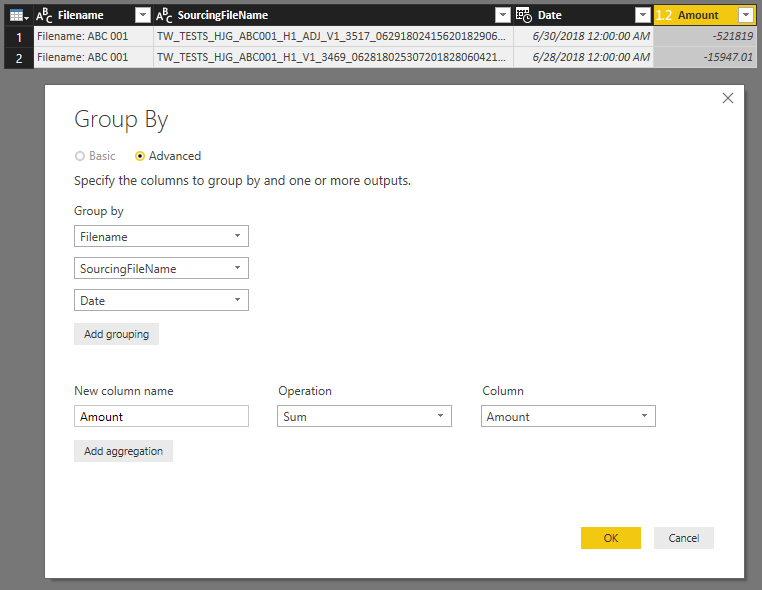762x590 pixels.
Task: Click the cell with amount -15947.01
Action: [705, 57]
